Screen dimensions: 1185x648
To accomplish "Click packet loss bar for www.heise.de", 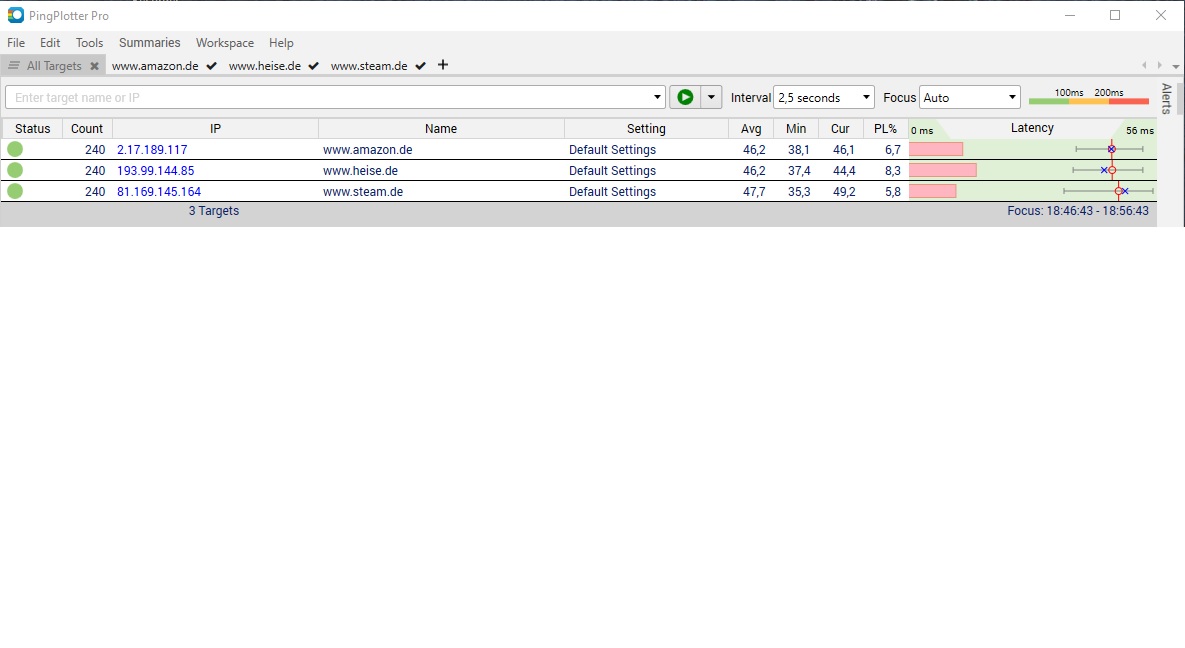I will click(x=942, y=170).
